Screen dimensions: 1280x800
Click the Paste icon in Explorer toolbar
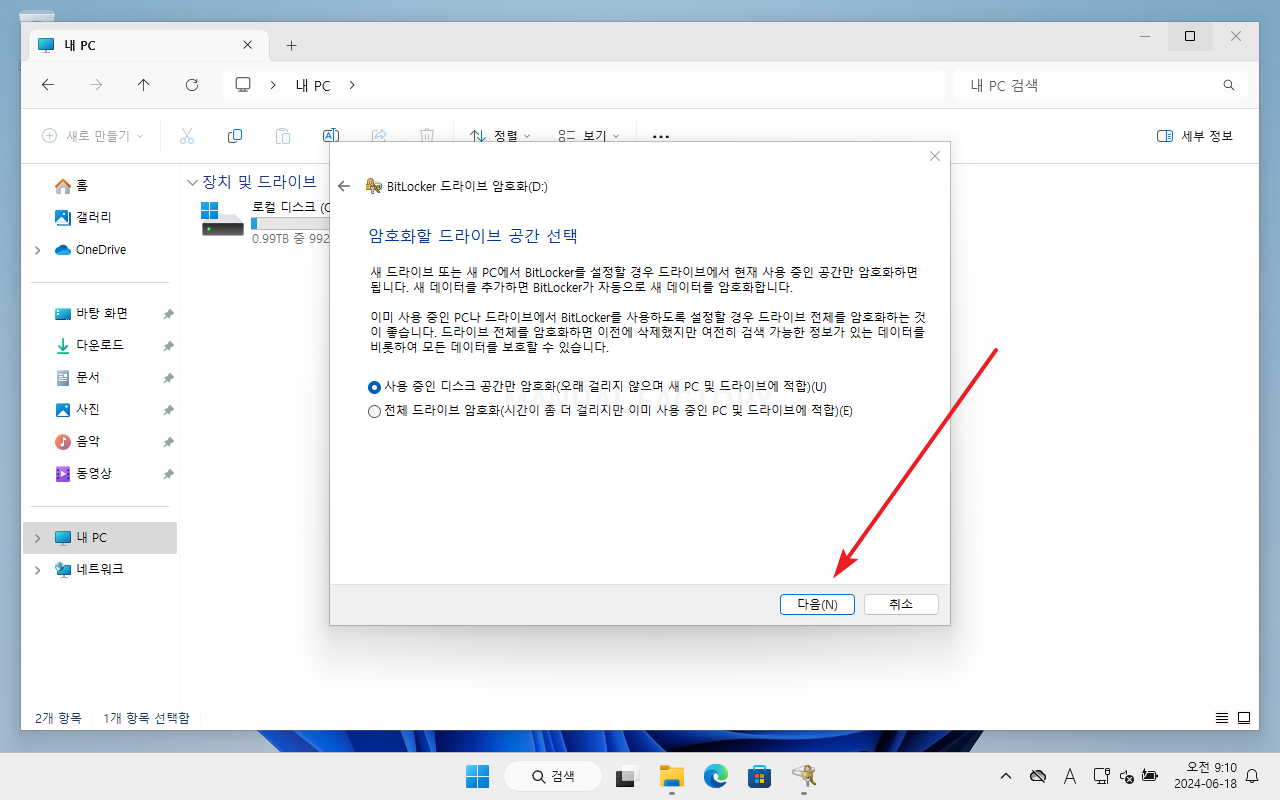coord(283,136)
